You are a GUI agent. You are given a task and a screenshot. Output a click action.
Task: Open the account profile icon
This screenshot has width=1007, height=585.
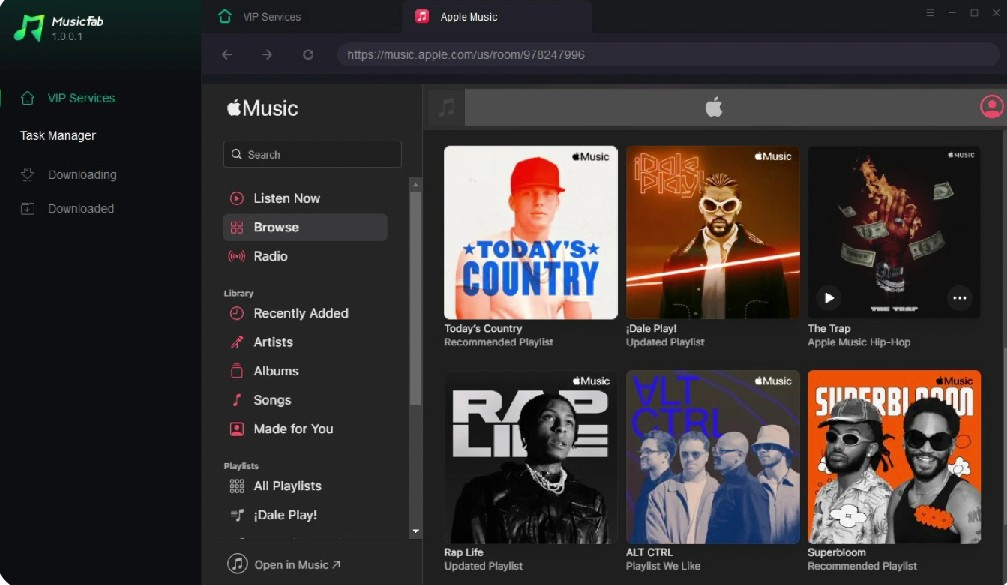pyautogui.click(x=992, y=107)
